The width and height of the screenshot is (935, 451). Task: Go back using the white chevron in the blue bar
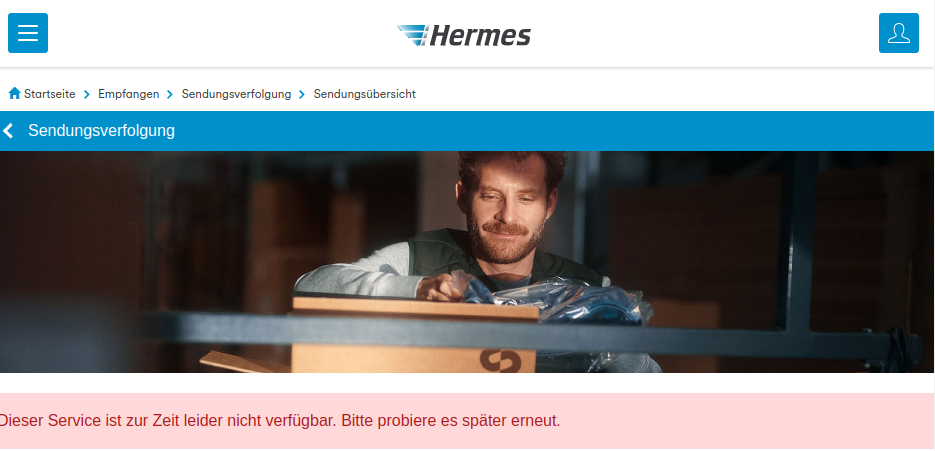tap(8, 131)
